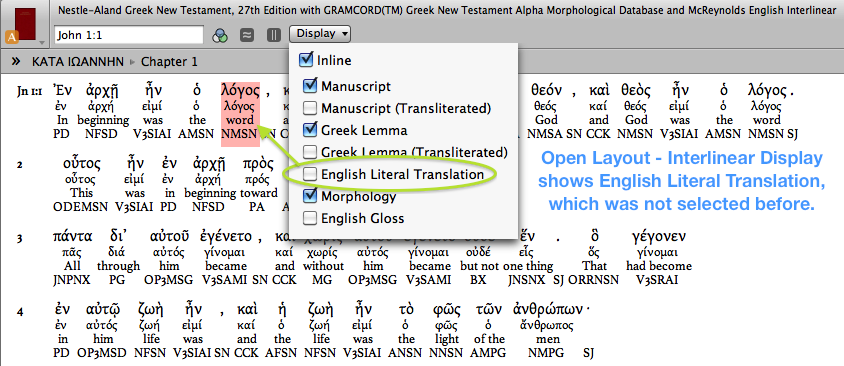
Task: Check the English Literal Translation box
Action: [310, 174]
